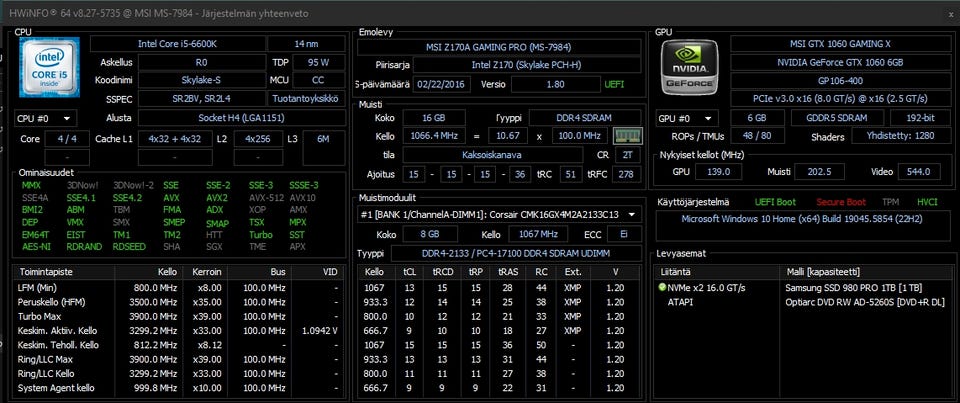Click the 4x32 + 4x32 L1 cache value
960x403 pixels.
tap(175, 139)
